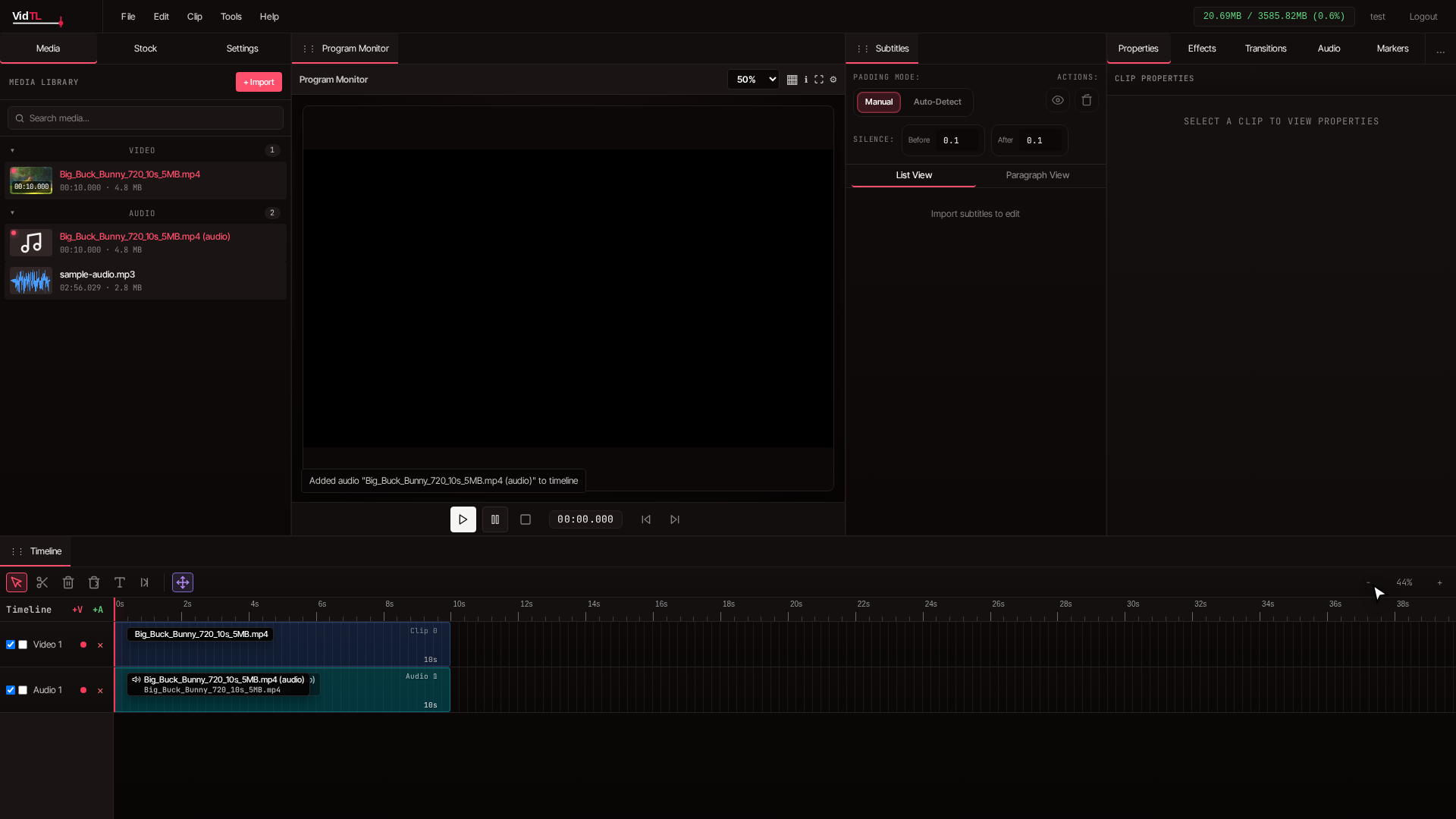Select the Big_Buck_Bunny video clip on Video 1

tap(282, 645)
